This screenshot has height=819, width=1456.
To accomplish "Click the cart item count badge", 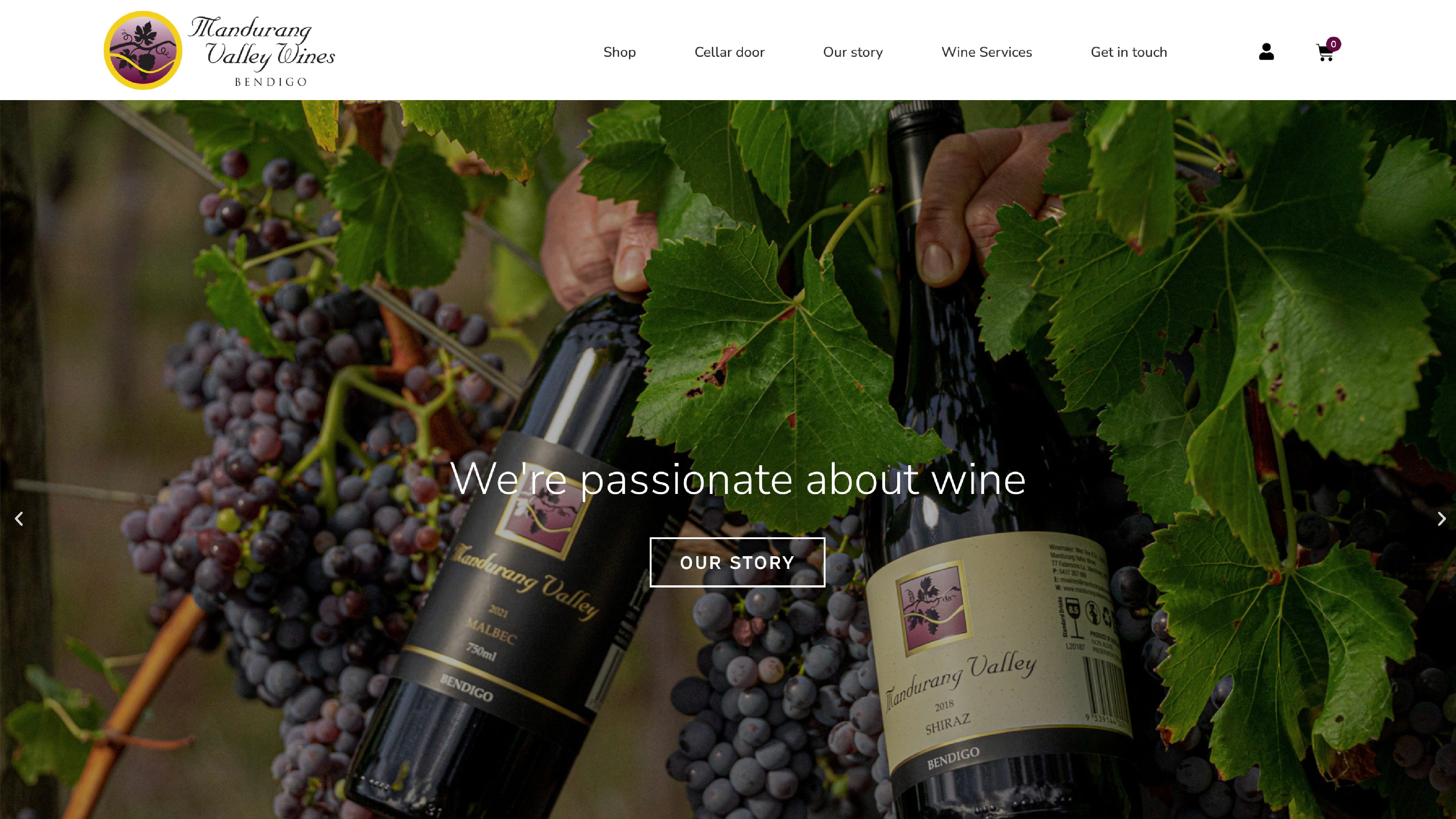I will pos(1333,44).
